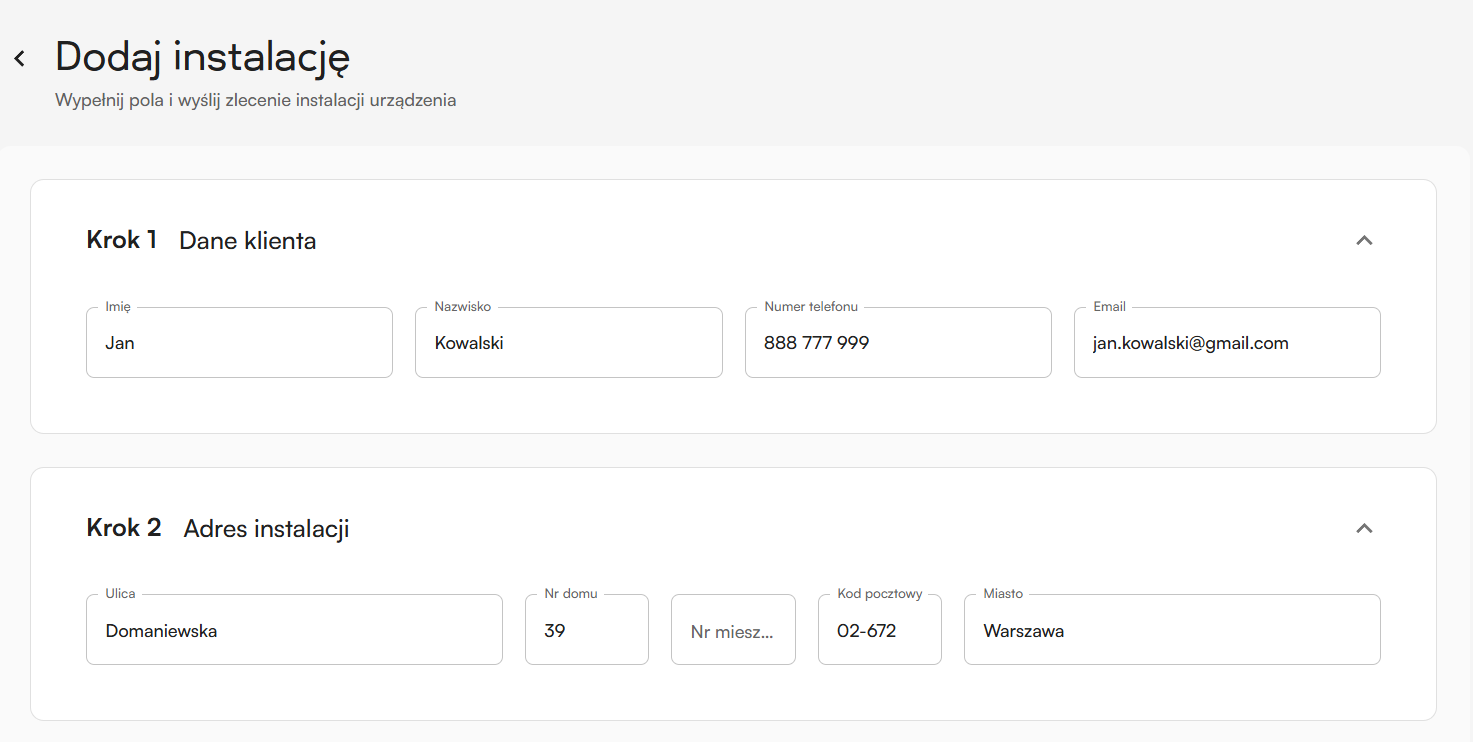Click the small 'Kod pocztowy' floating label

point(880,594)
